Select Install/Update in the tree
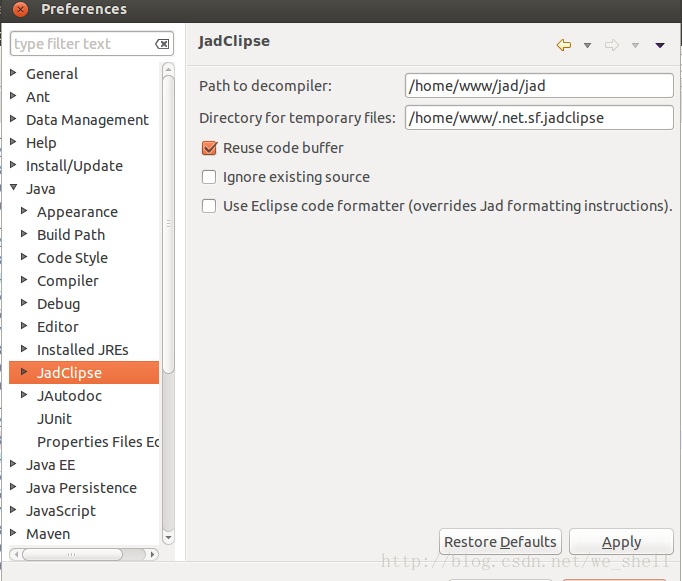The height and width of the screenshot is (581, 682). click(74, 166)
